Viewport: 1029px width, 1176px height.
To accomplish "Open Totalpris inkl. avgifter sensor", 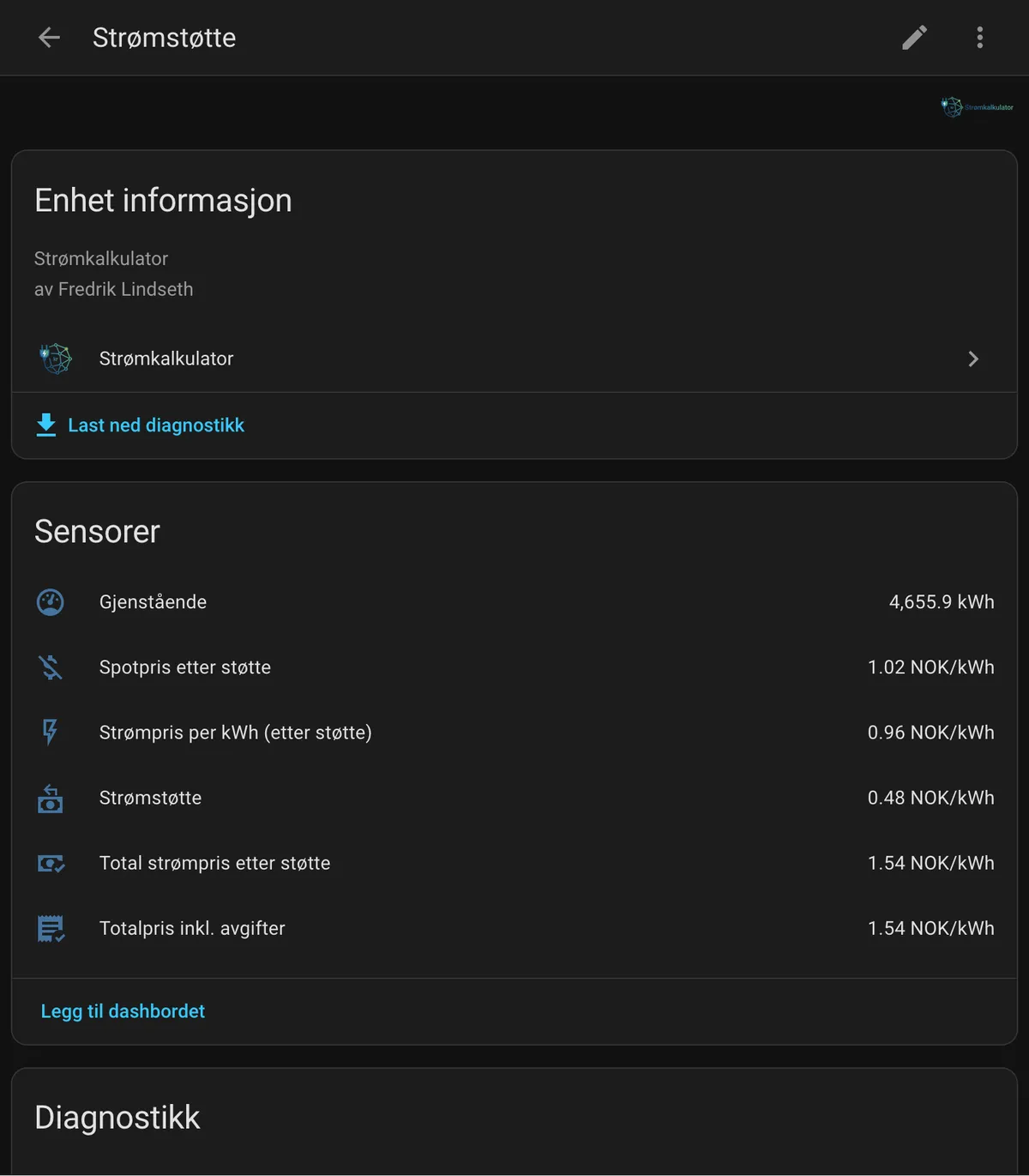I will pyautogui.click(x=514, y=928).
